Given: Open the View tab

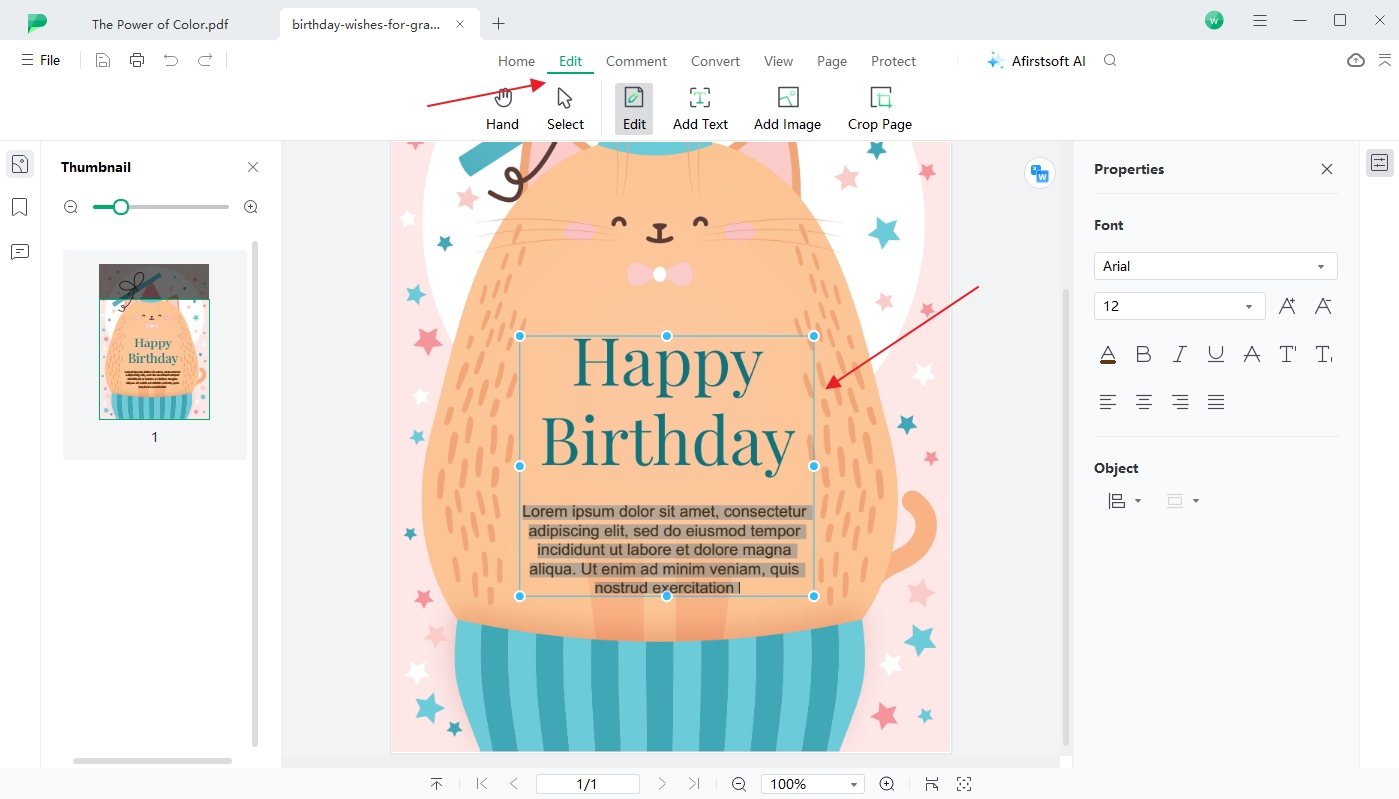Looking at the screenshot, I should click(778, 61).
